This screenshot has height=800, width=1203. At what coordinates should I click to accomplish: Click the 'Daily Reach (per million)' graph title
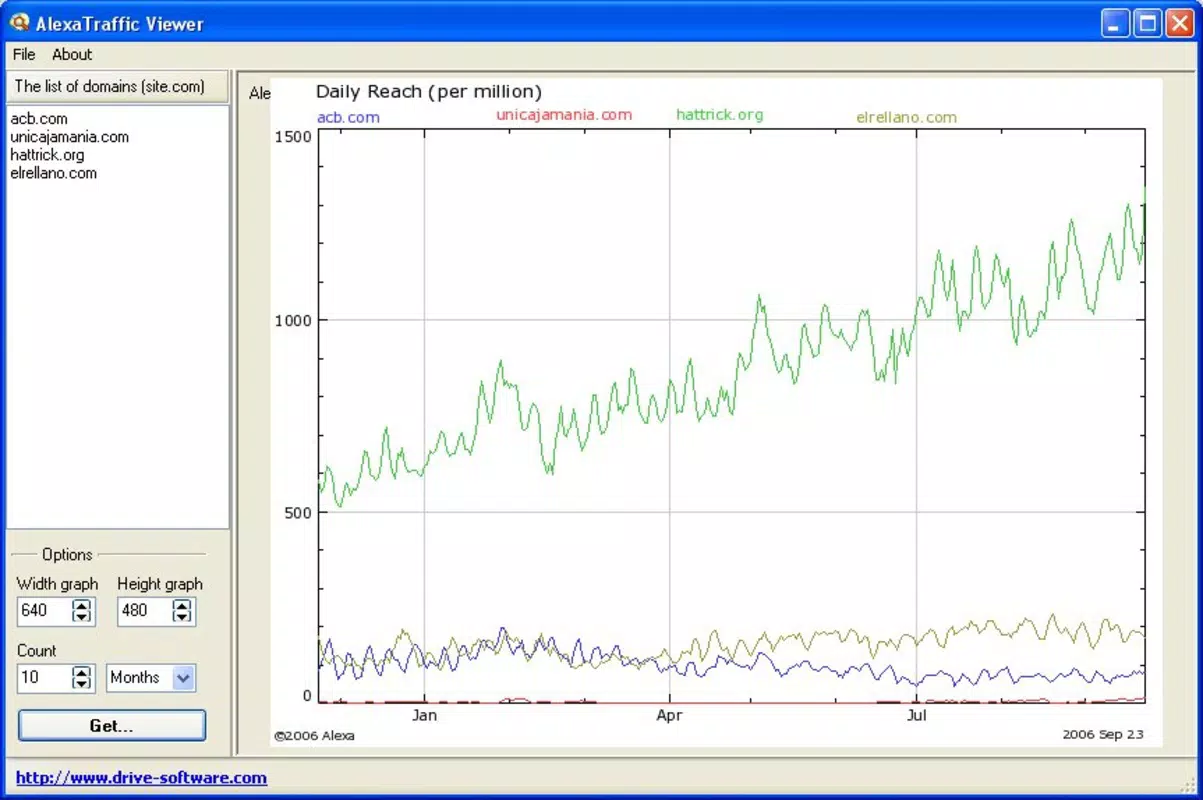coord(429,92)
